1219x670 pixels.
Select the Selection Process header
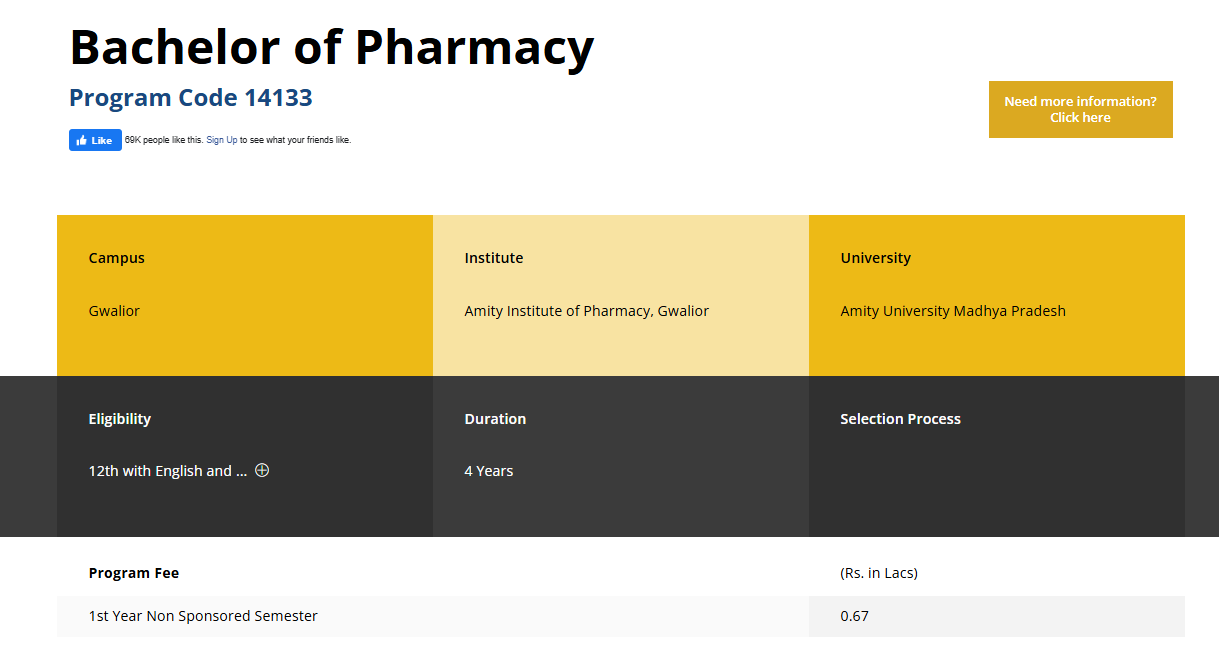(898, 419)
